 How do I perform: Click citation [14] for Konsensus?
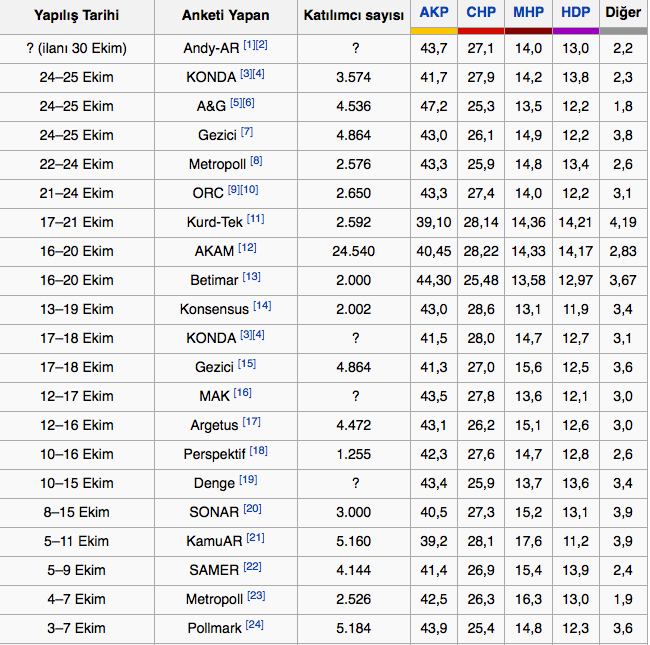pos(262,305)
